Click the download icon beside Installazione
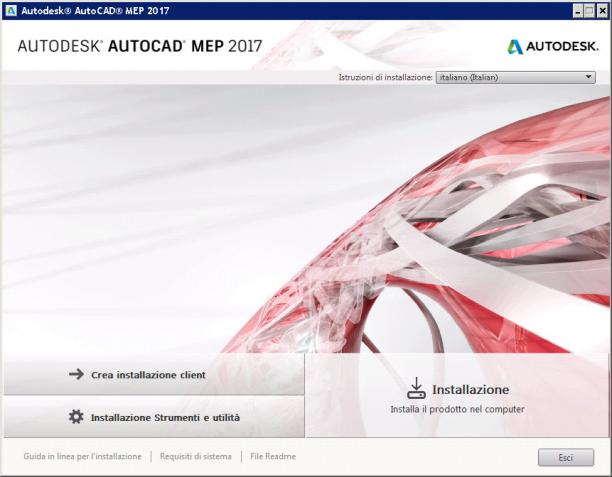612x477 pixels. [x=416, y=388]
